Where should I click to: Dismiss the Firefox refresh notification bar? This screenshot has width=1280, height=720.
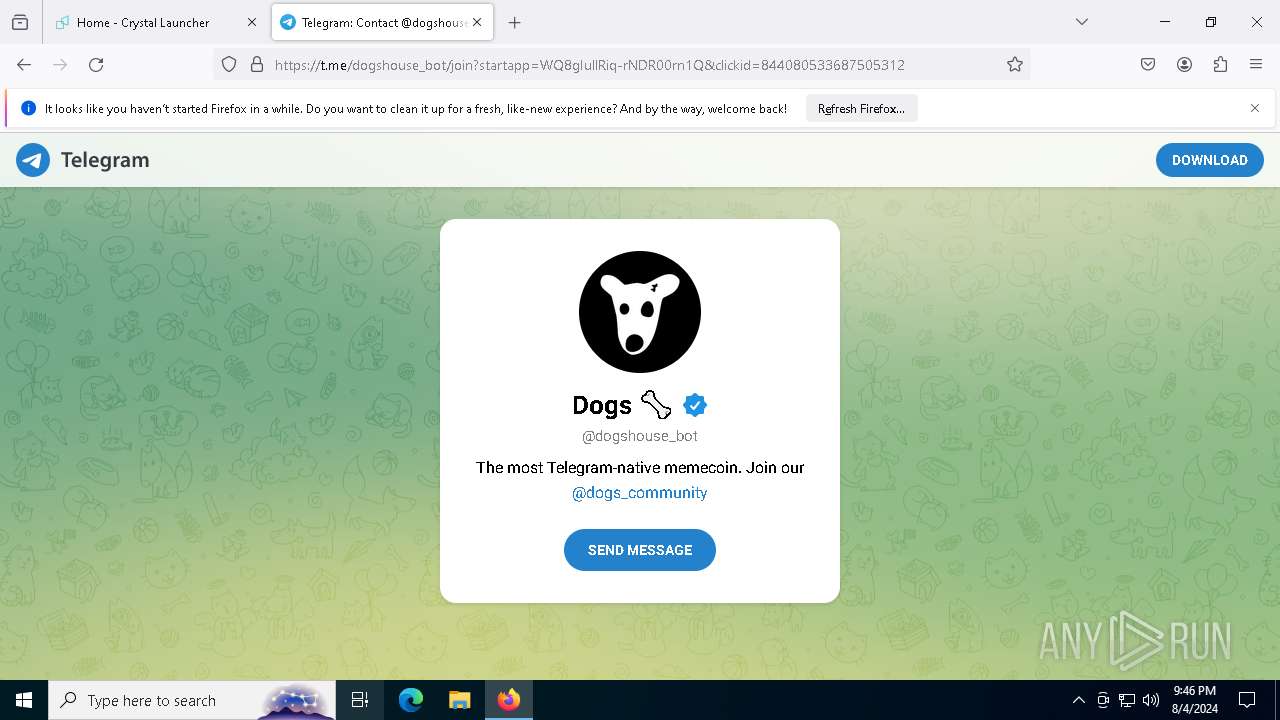point(1255,108)
